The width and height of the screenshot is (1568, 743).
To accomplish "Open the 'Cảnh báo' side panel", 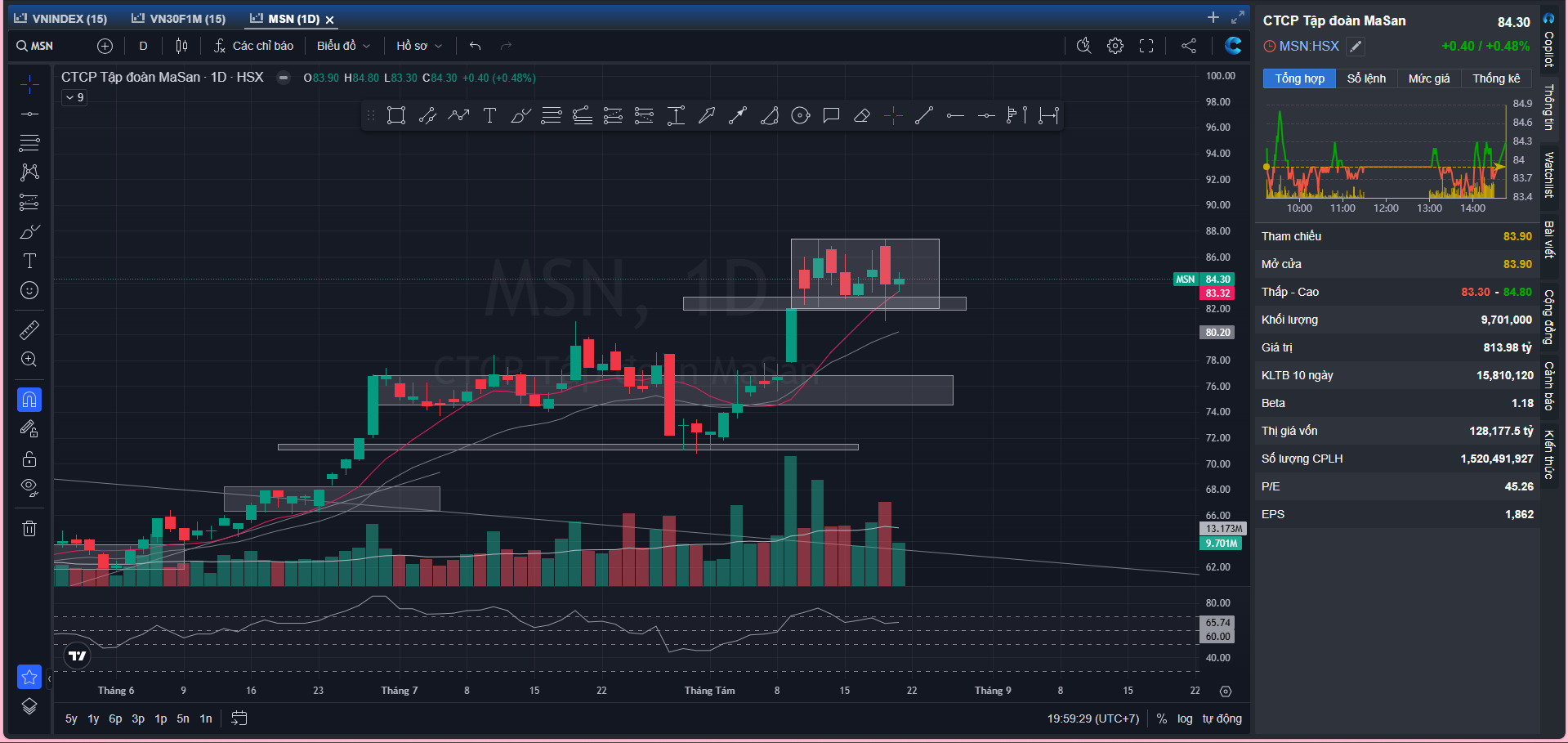I will [1548, 386].
